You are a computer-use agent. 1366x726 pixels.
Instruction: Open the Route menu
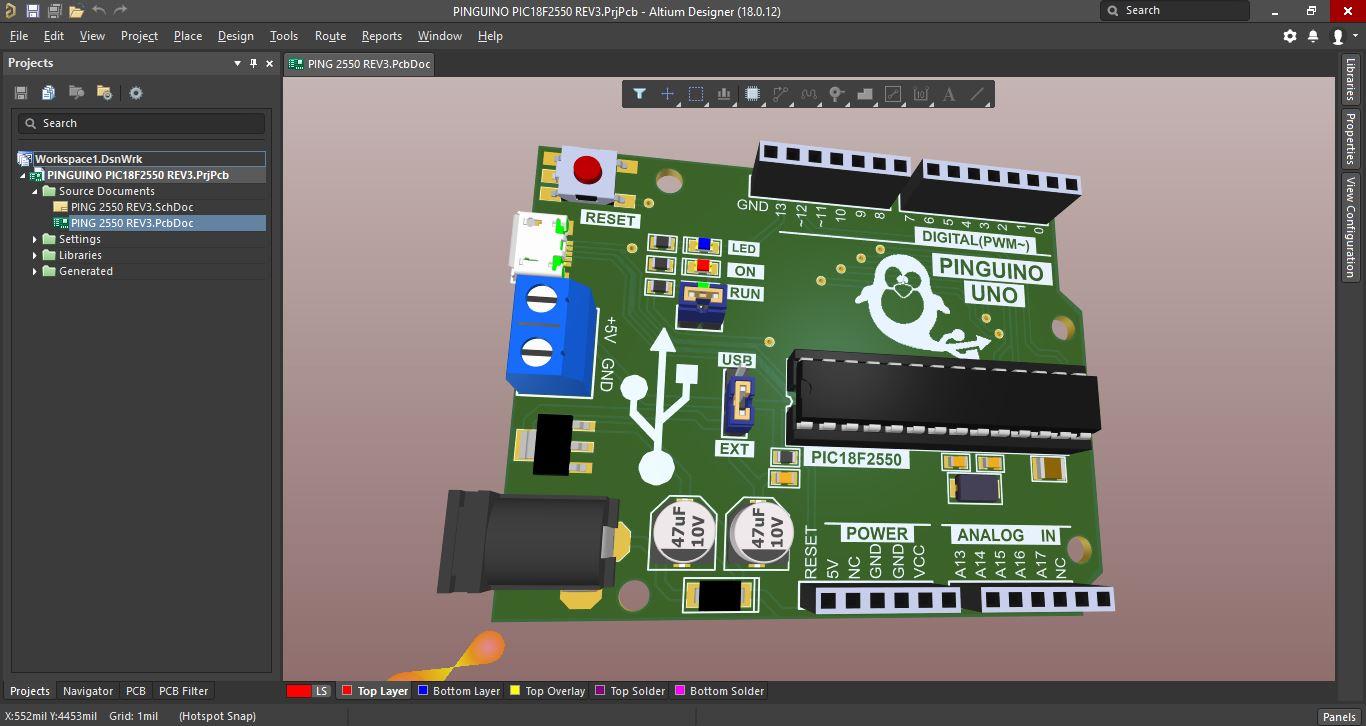[330, 36]
